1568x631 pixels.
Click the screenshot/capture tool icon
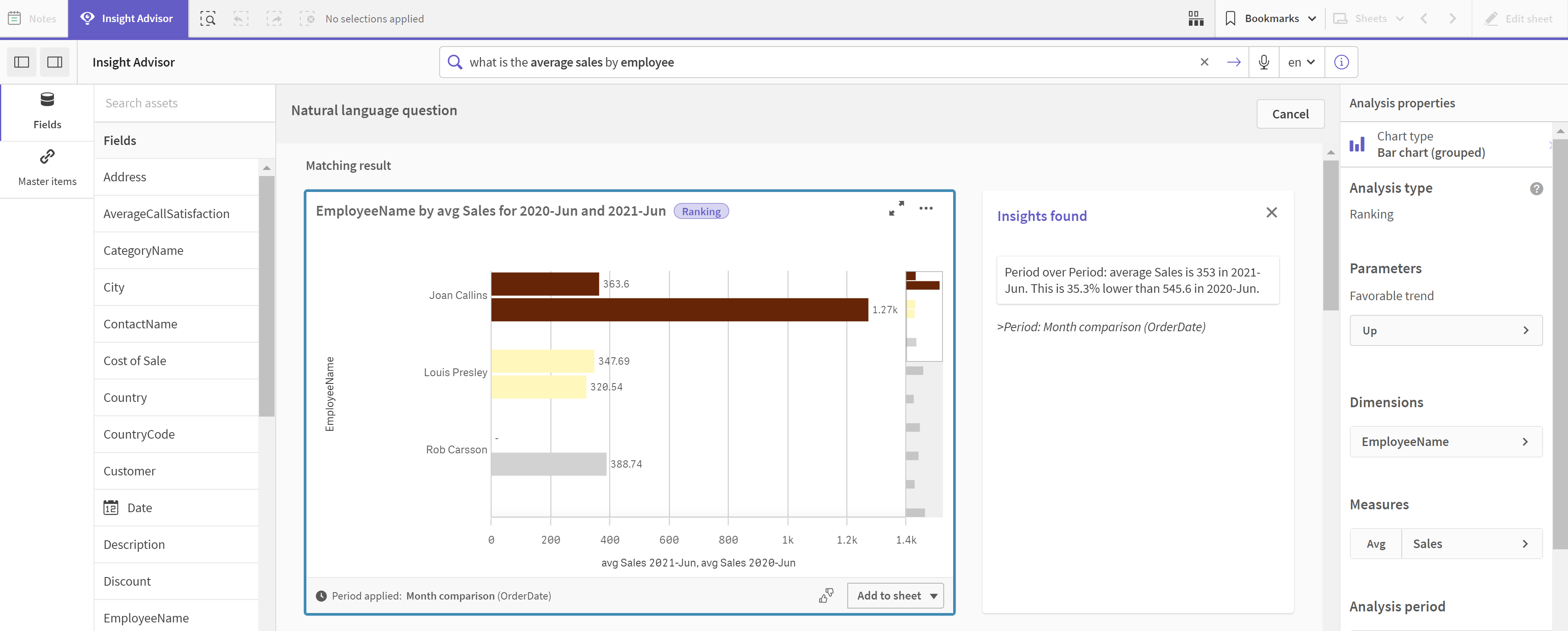point(208,18)
